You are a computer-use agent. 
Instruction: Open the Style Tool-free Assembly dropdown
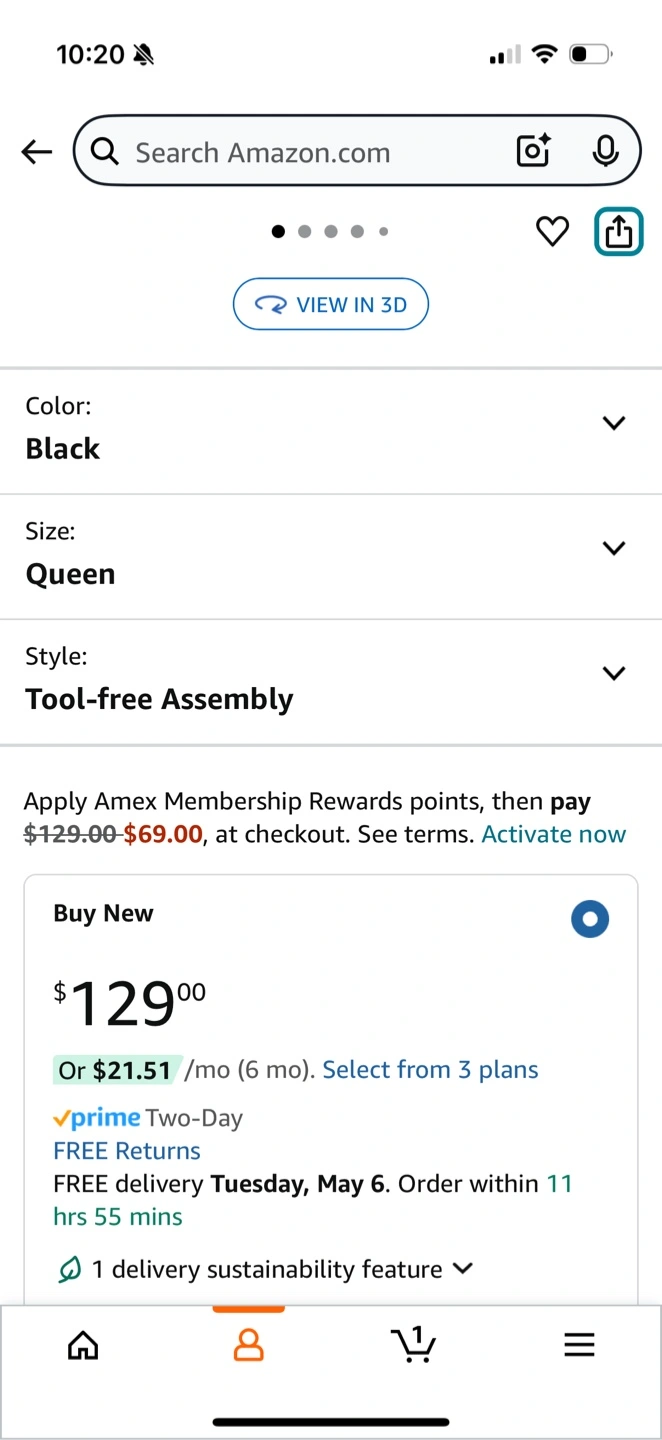[613, 673]
